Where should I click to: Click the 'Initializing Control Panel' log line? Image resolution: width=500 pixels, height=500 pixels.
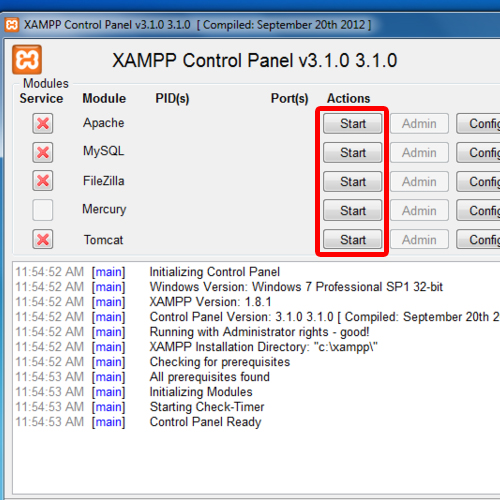[x=215, y=272]
